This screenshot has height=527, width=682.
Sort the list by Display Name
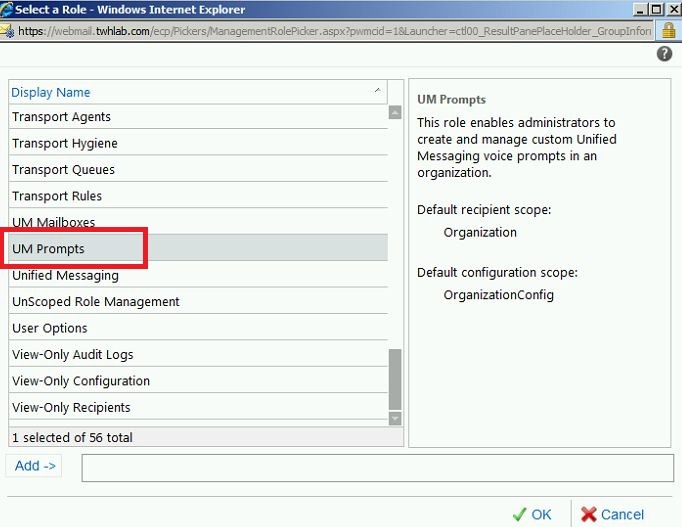pos(50,92)
